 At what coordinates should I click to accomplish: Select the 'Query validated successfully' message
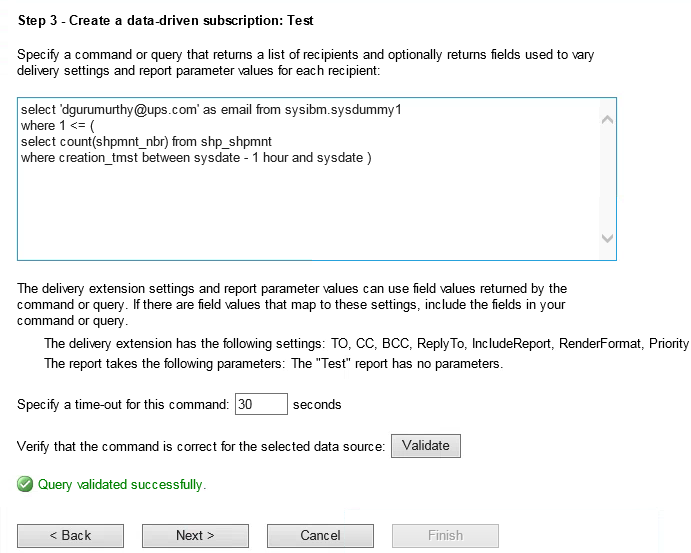(x=122, y=484)
